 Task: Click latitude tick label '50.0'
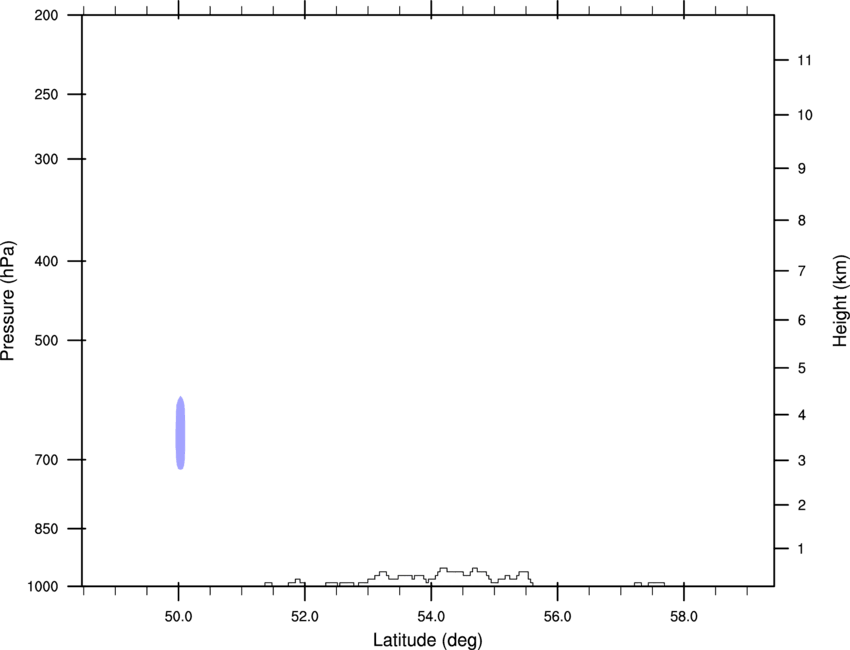click(x=178, y=617)
